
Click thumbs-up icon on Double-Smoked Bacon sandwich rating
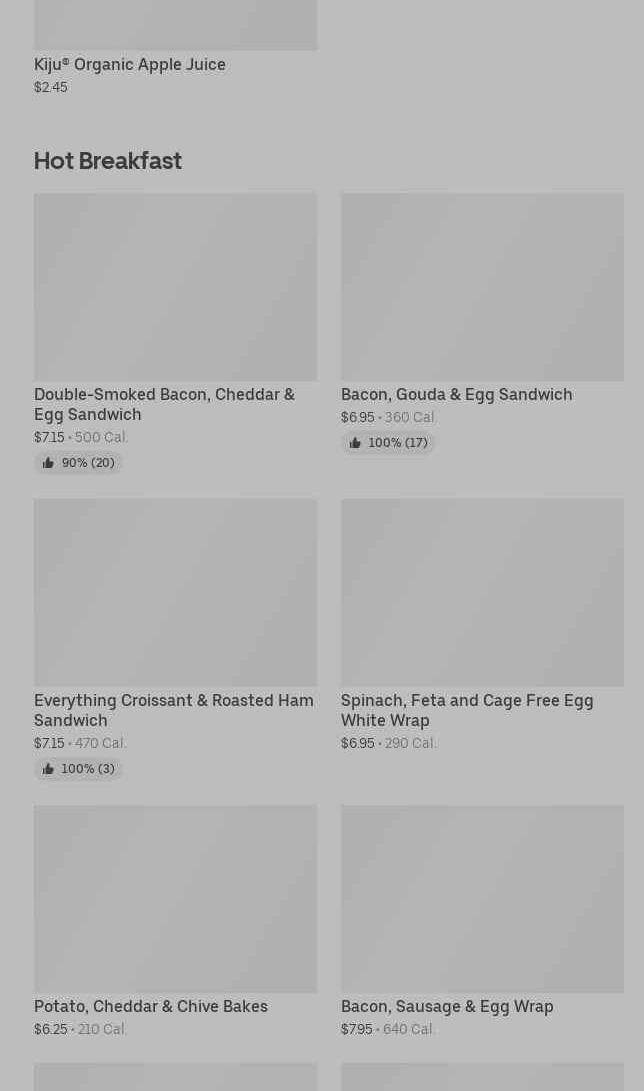[48, 463]
